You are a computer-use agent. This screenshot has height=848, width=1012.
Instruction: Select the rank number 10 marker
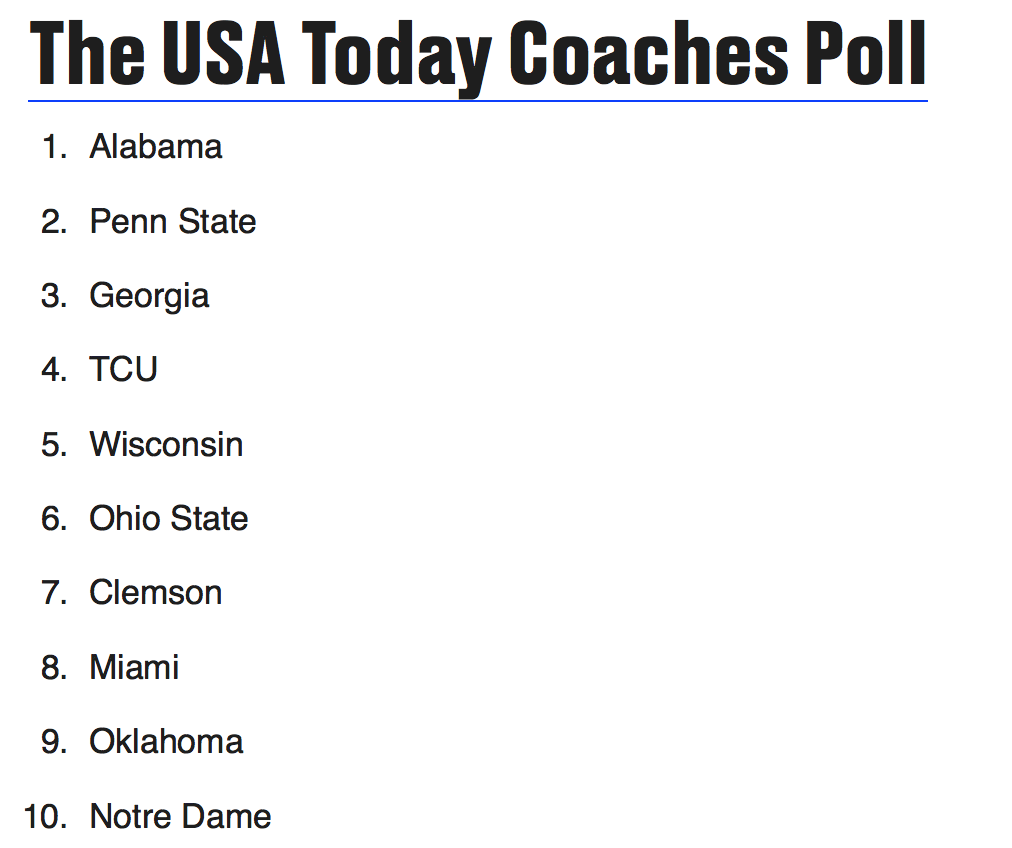click(x=46, y=816)
